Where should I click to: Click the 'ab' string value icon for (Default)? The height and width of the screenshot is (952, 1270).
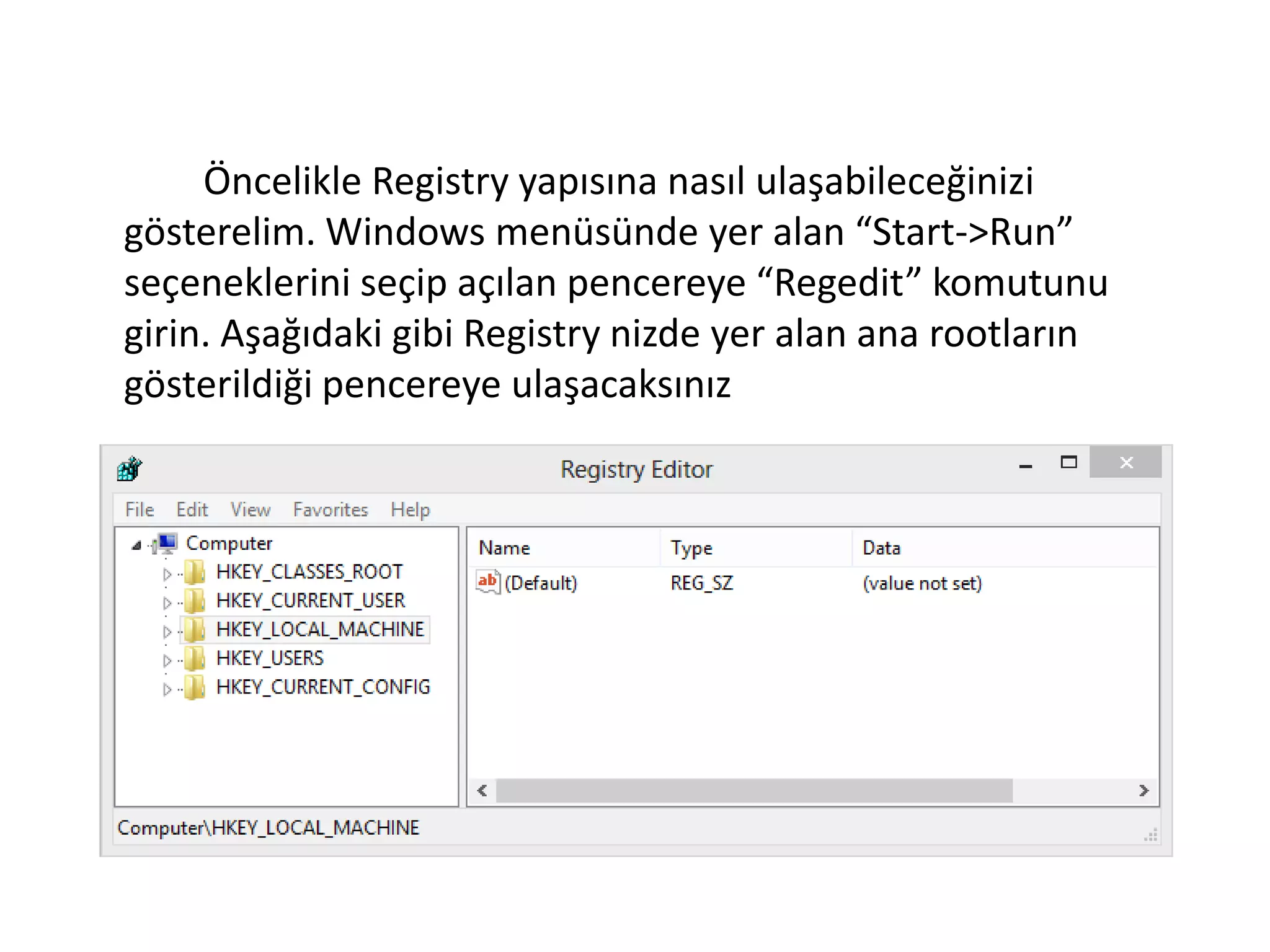[x=487, y=582]
